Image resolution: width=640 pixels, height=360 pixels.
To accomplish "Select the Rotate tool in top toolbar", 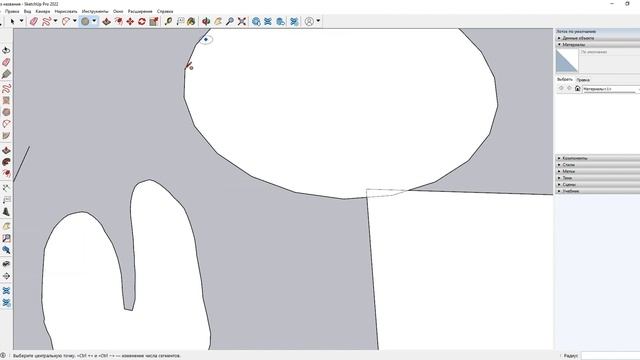I will (x=142, y=21).
